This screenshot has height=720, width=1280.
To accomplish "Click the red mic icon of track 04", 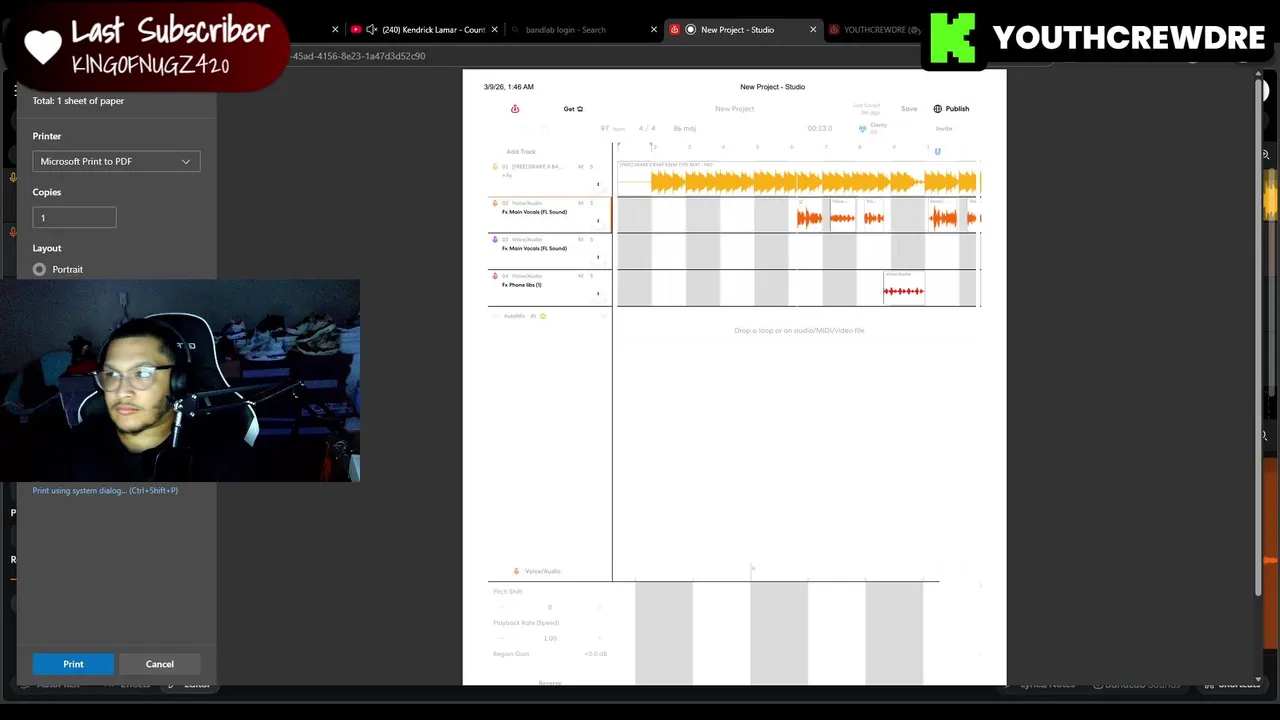I will pyautogui.click(x=495, y=276).
